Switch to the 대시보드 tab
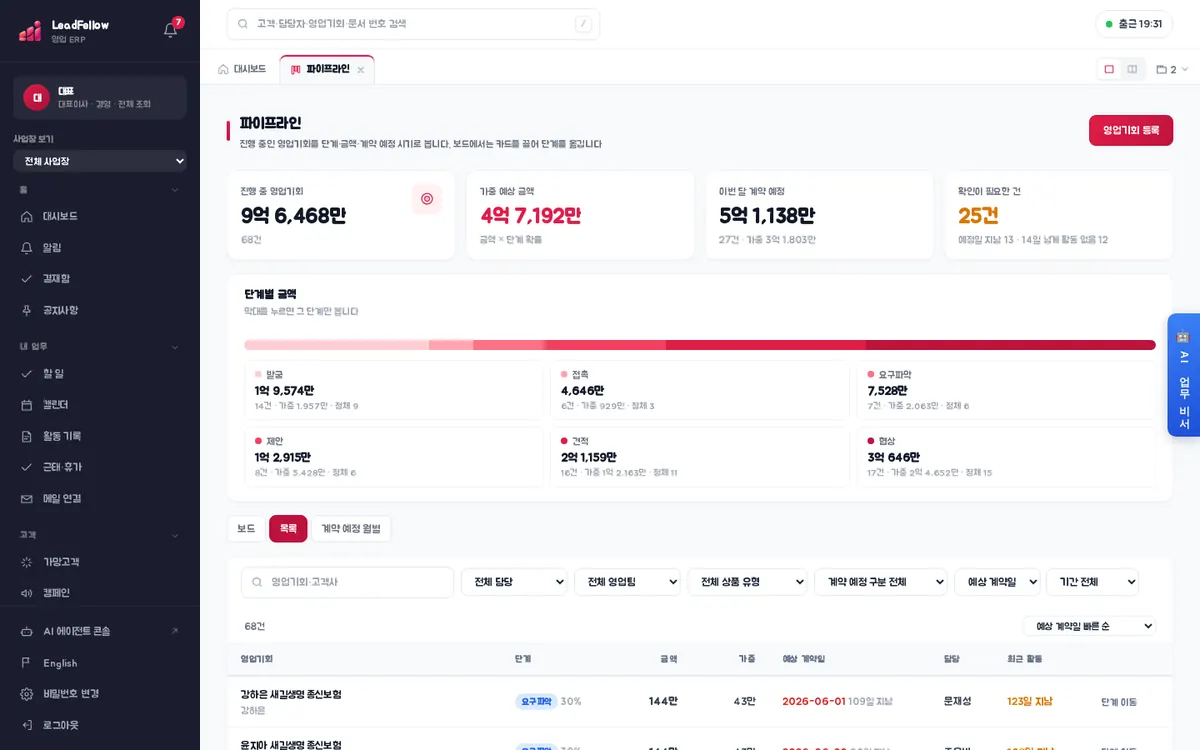The image size is (1200, 750). [242, 69]
